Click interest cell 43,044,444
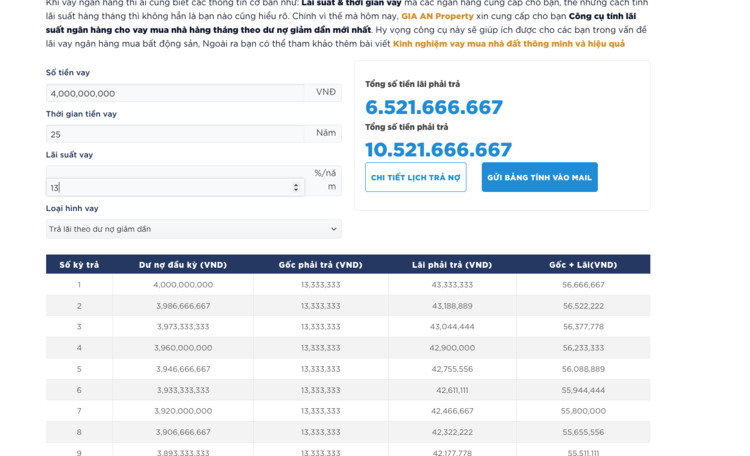 [452, 327]
